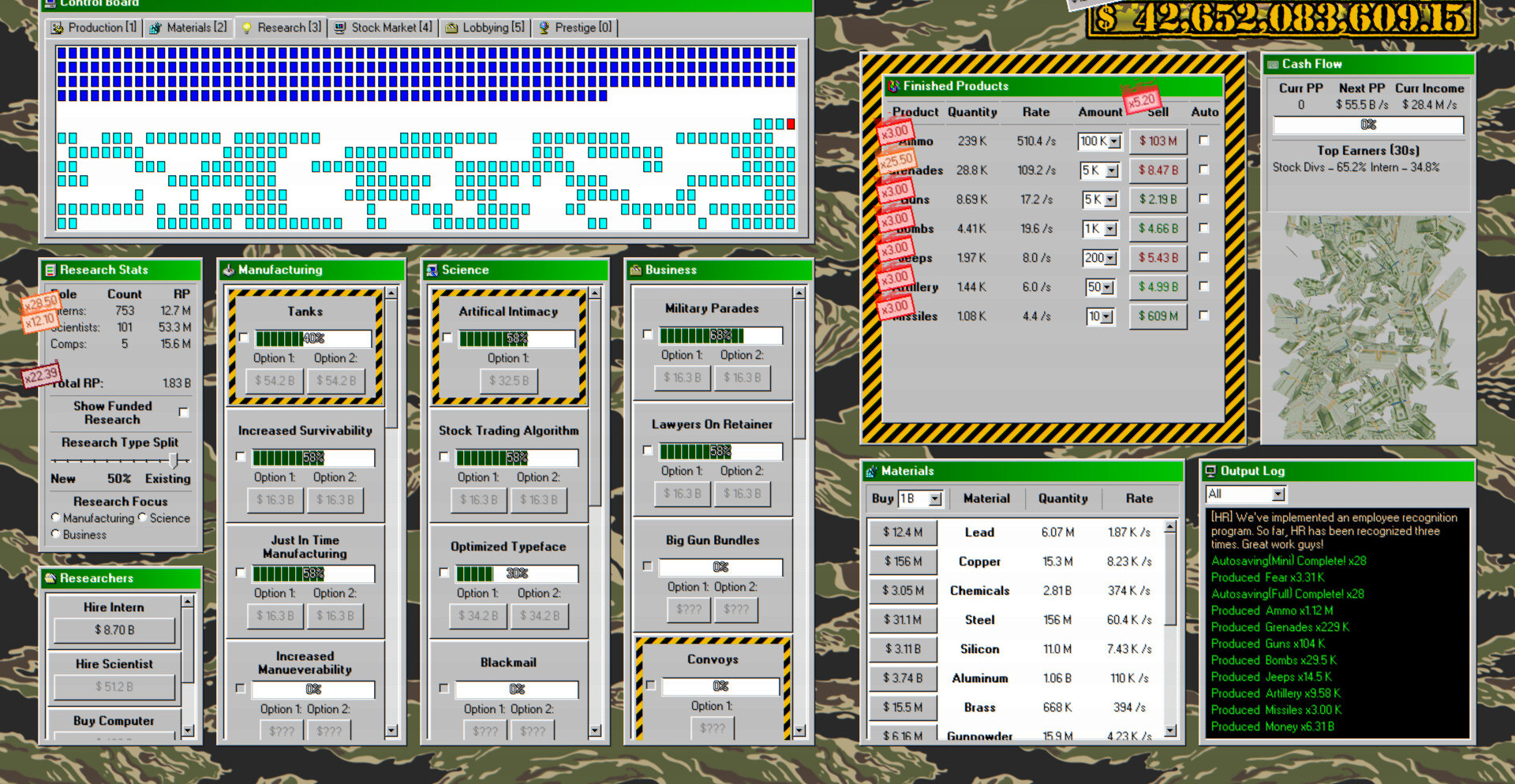Click the Output Log panel header icon
This screenshot has width=1515, height=784.
point(1210,472)
